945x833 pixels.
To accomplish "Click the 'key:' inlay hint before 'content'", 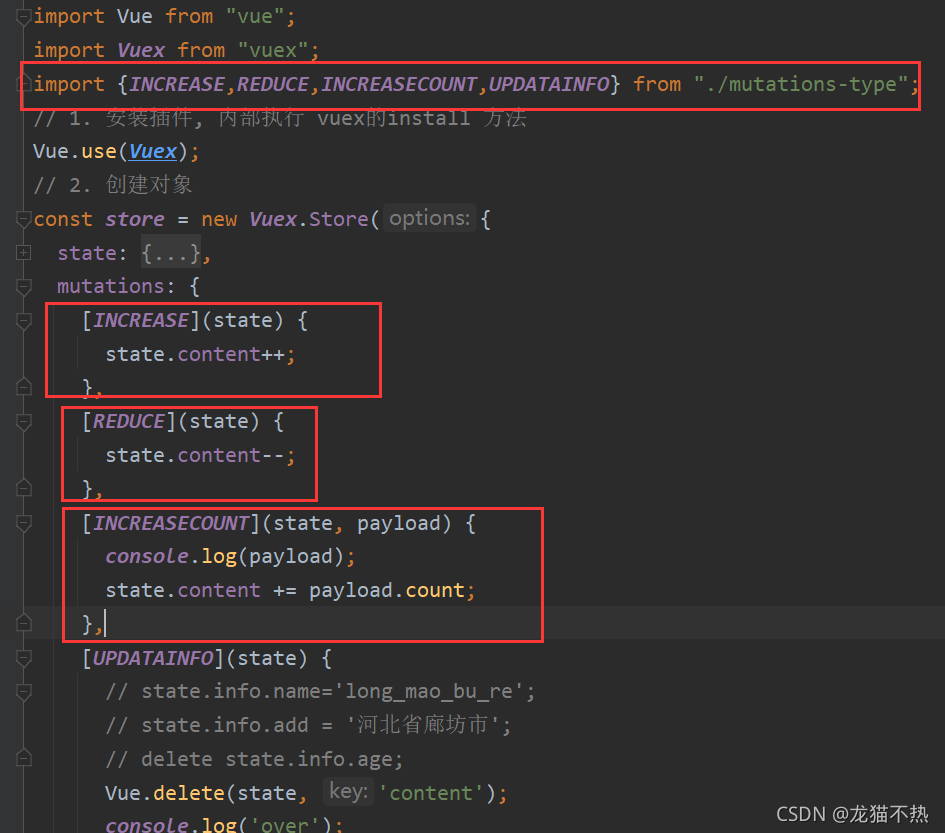I will tap(349, 791).
